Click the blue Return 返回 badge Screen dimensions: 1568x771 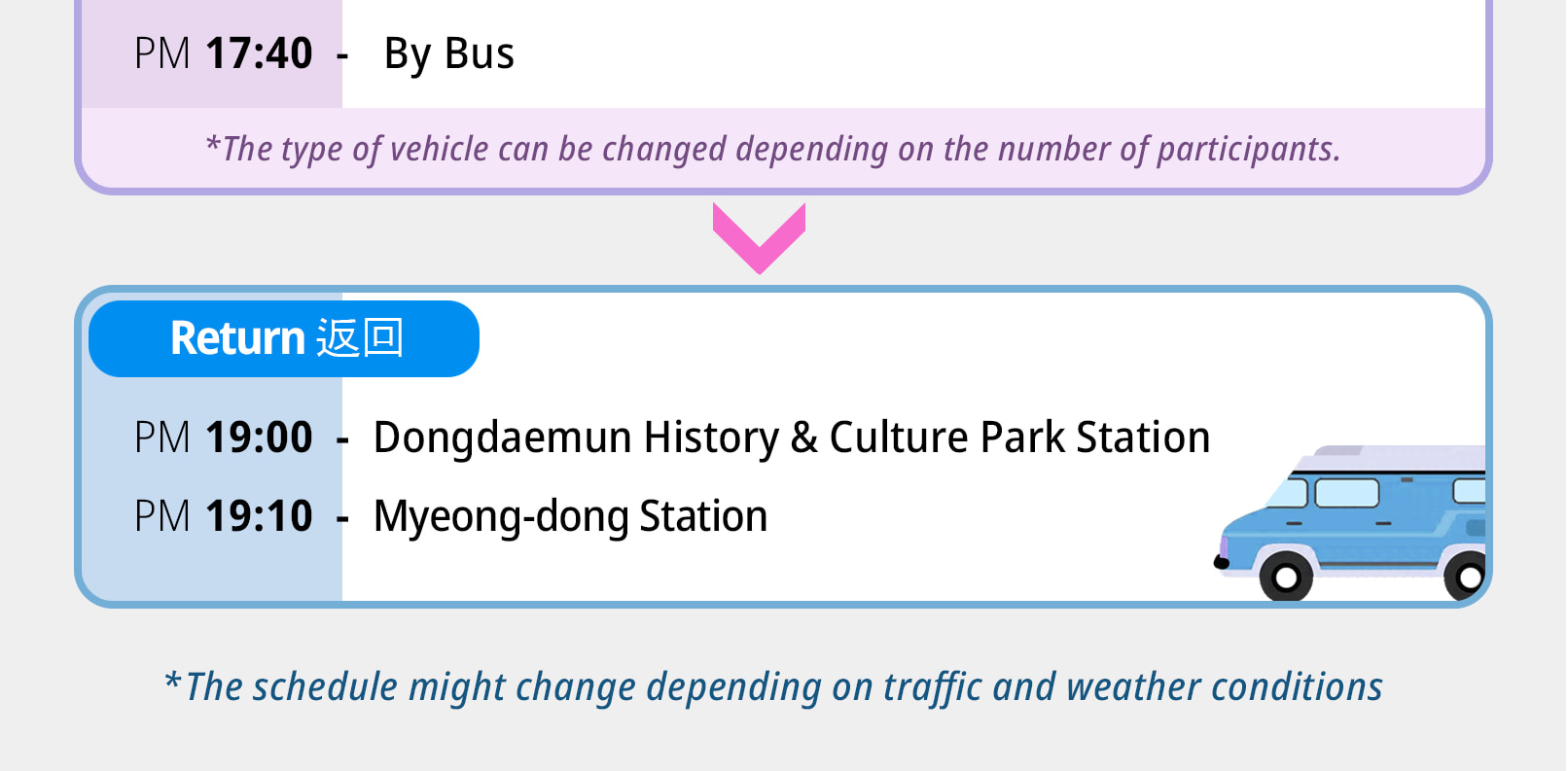point(284,338)
